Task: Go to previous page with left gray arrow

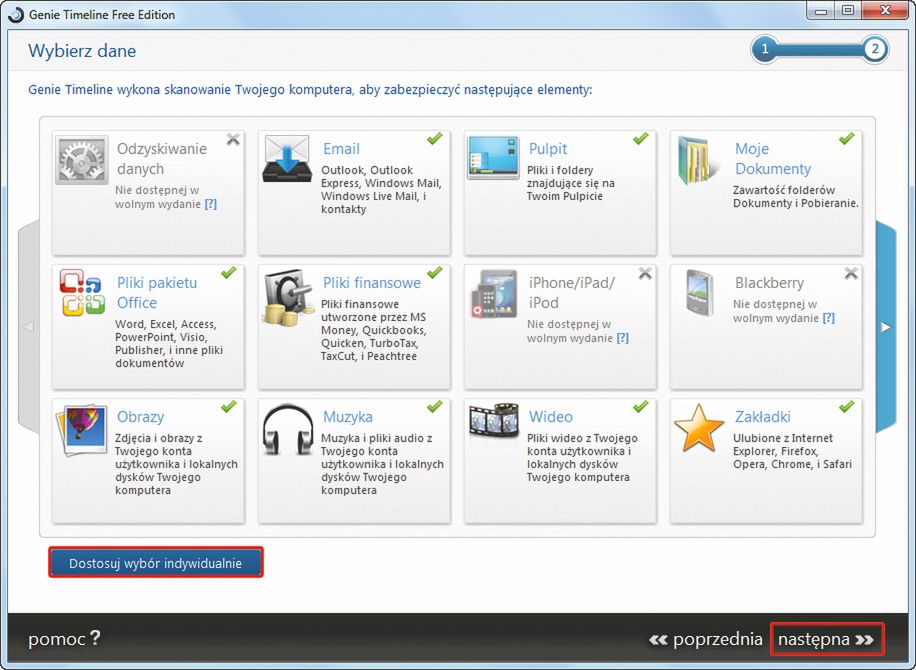Action: pyautogui.click(x=29, y=327)
